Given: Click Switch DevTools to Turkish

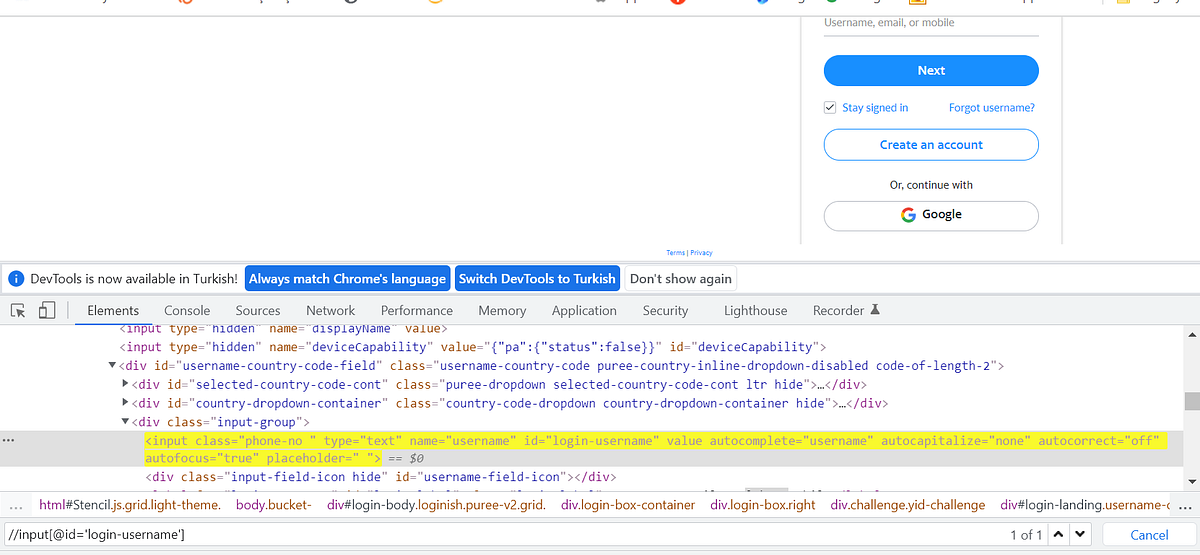Looking at the screenshot, I should click(538, 279).
